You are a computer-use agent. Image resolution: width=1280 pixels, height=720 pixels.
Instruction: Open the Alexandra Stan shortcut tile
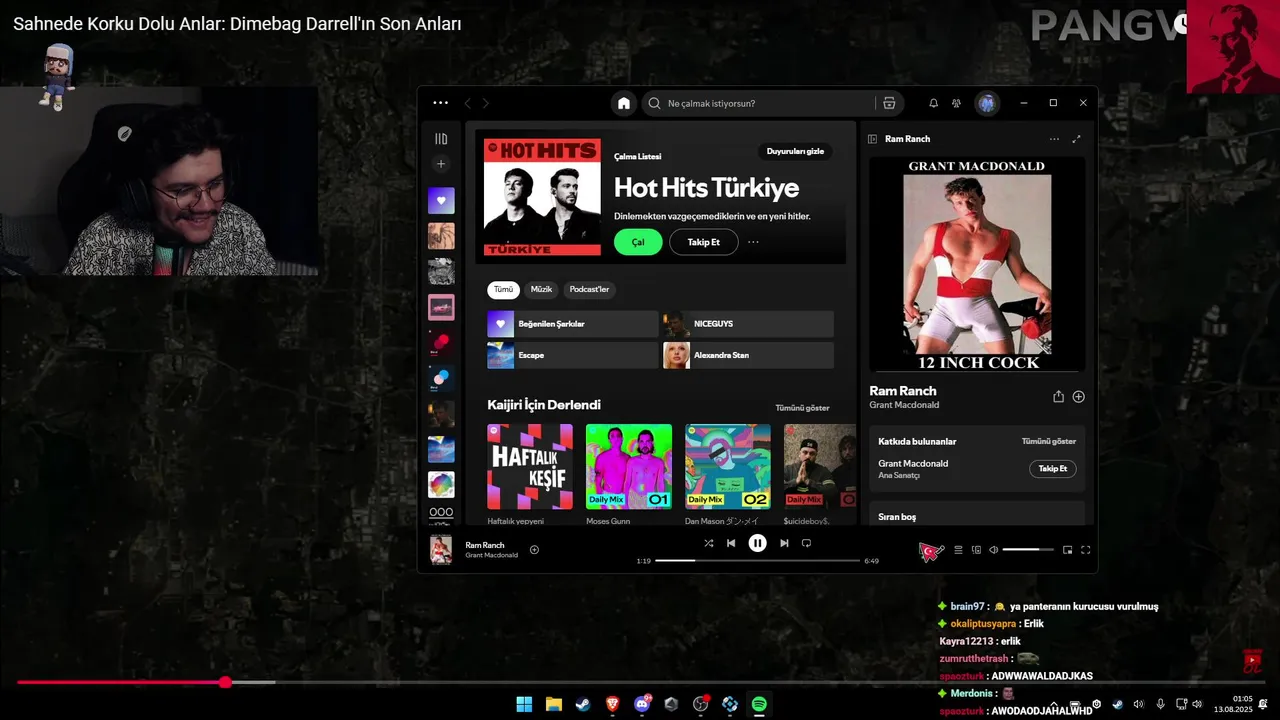[x=748, y=355]
